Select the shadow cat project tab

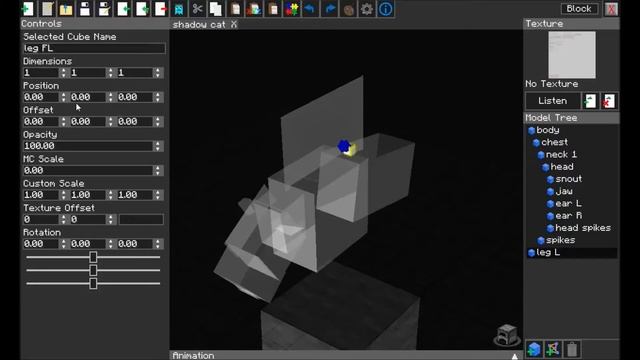click(x=199, y=24)
